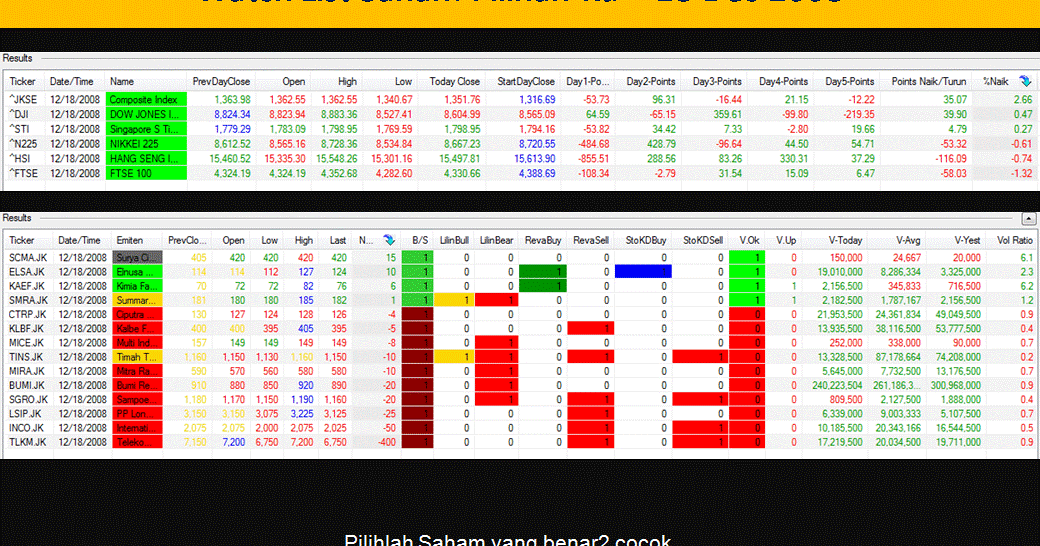Select the ^JKSE ticker row

point(521,100)
